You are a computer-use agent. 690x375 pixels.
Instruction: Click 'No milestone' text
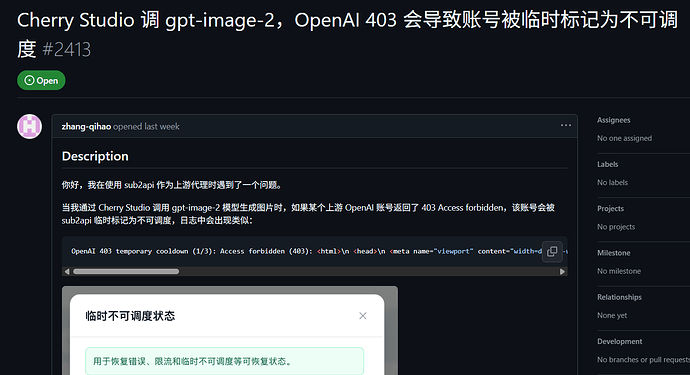pos(619,271)
